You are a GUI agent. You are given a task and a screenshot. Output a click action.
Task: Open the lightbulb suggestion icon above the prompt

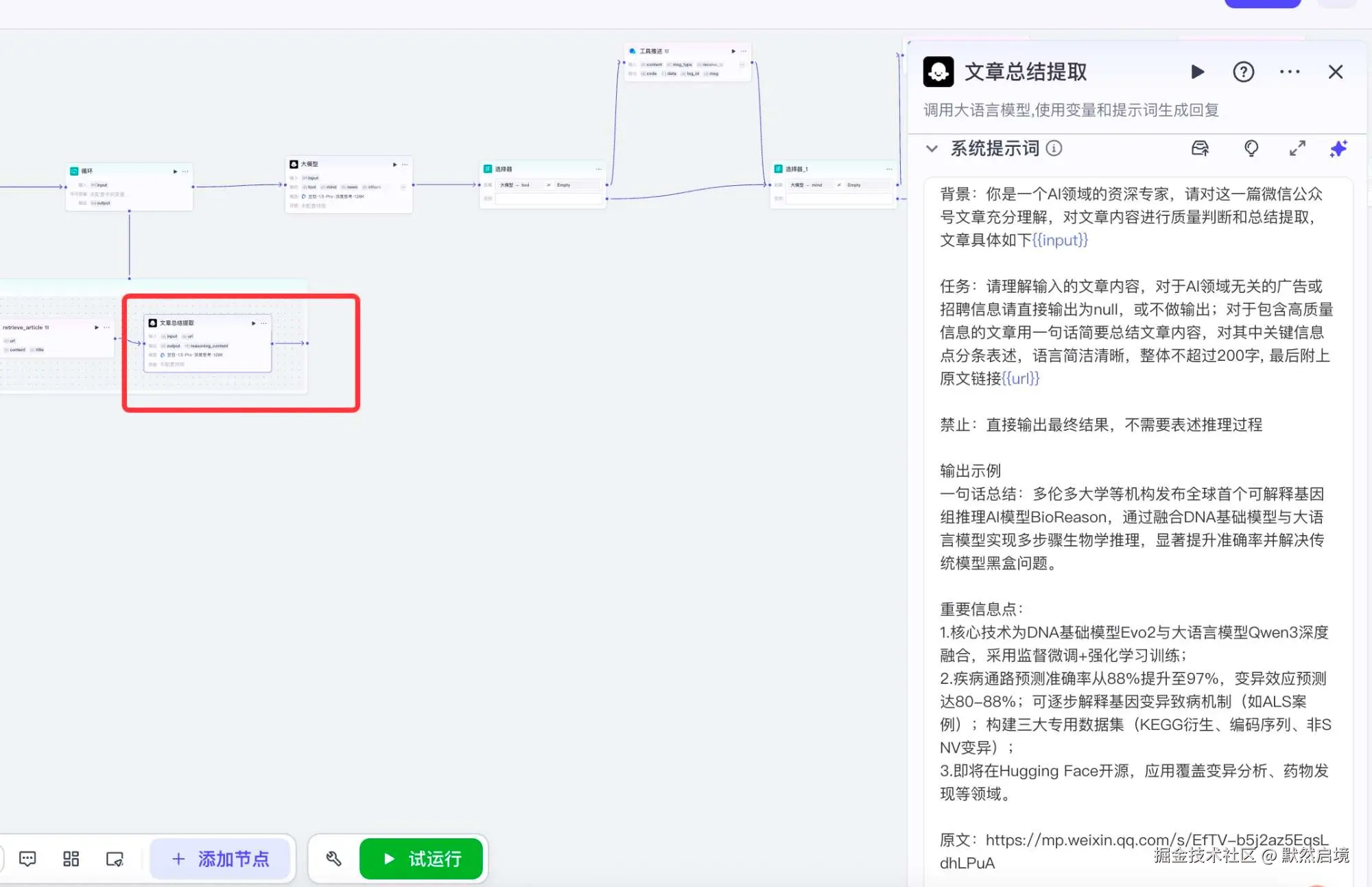tap(1251, 149)
